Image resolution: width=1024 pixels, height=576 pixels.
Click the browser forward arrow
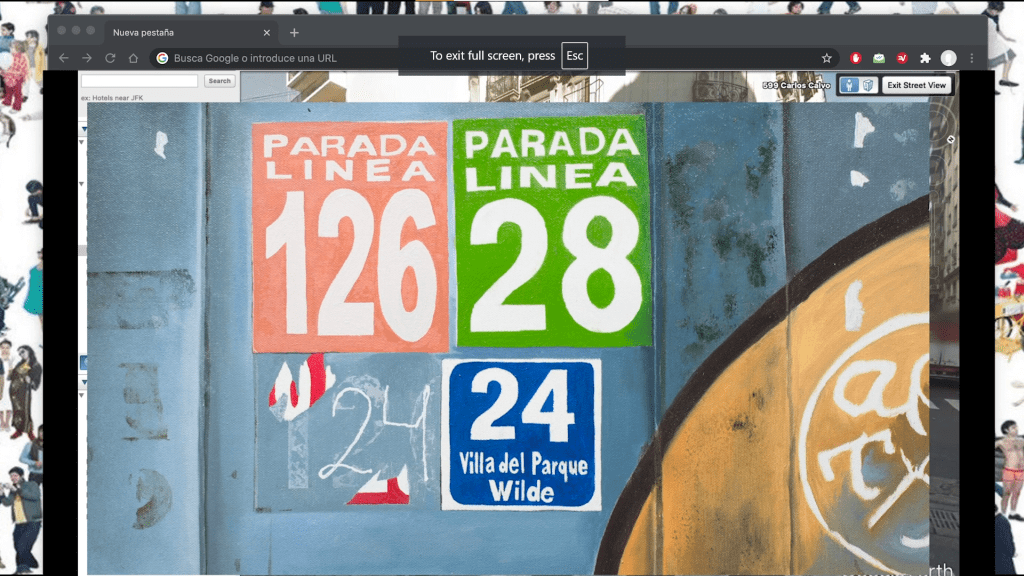point(86,58)
